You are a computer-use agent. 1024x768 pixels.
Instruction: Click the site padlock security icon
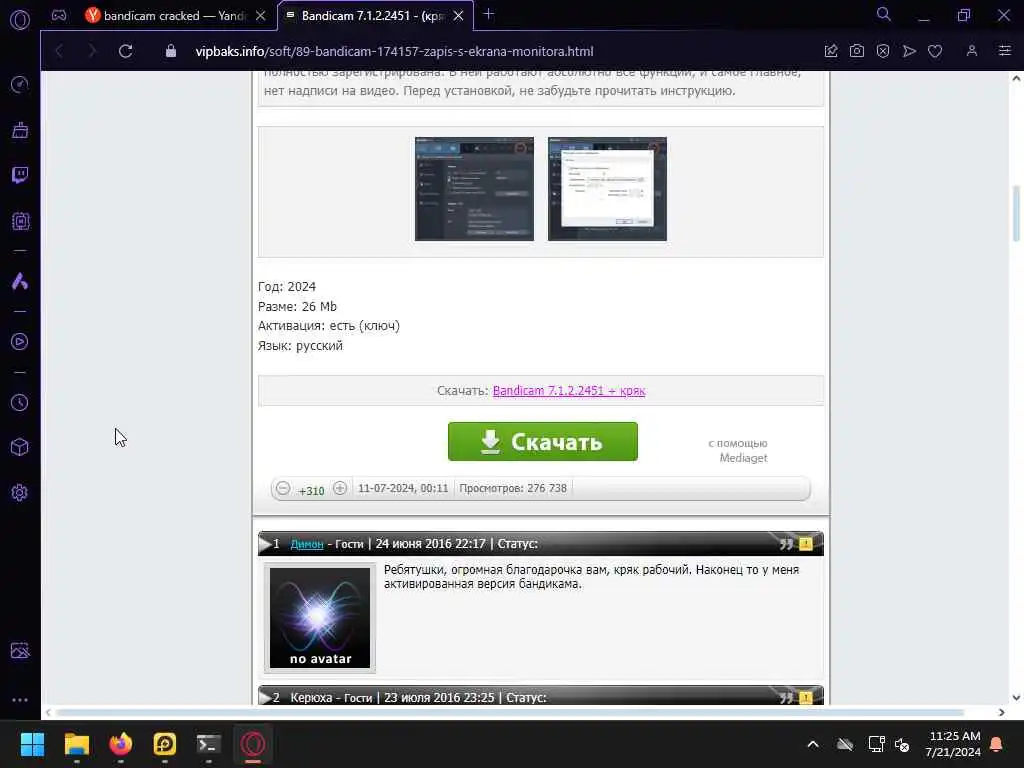coord(170,51)
